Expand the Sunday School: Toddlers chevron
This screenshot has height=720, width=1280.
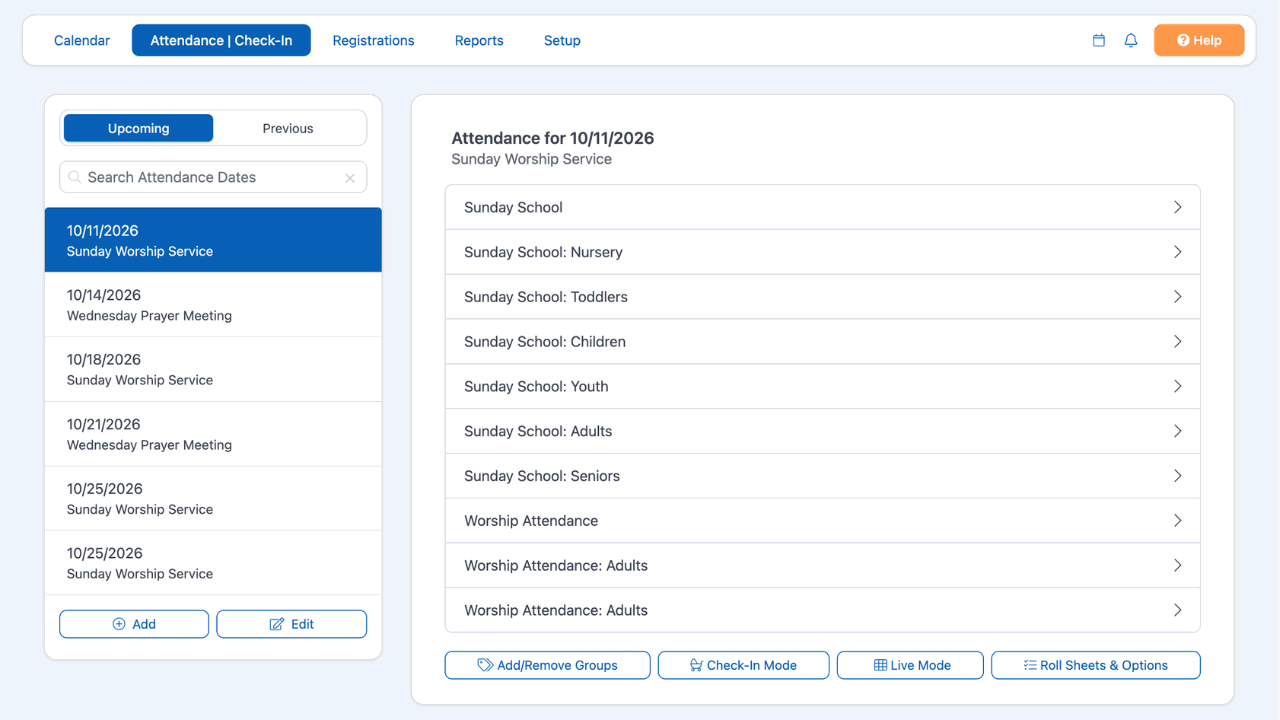1178,297
